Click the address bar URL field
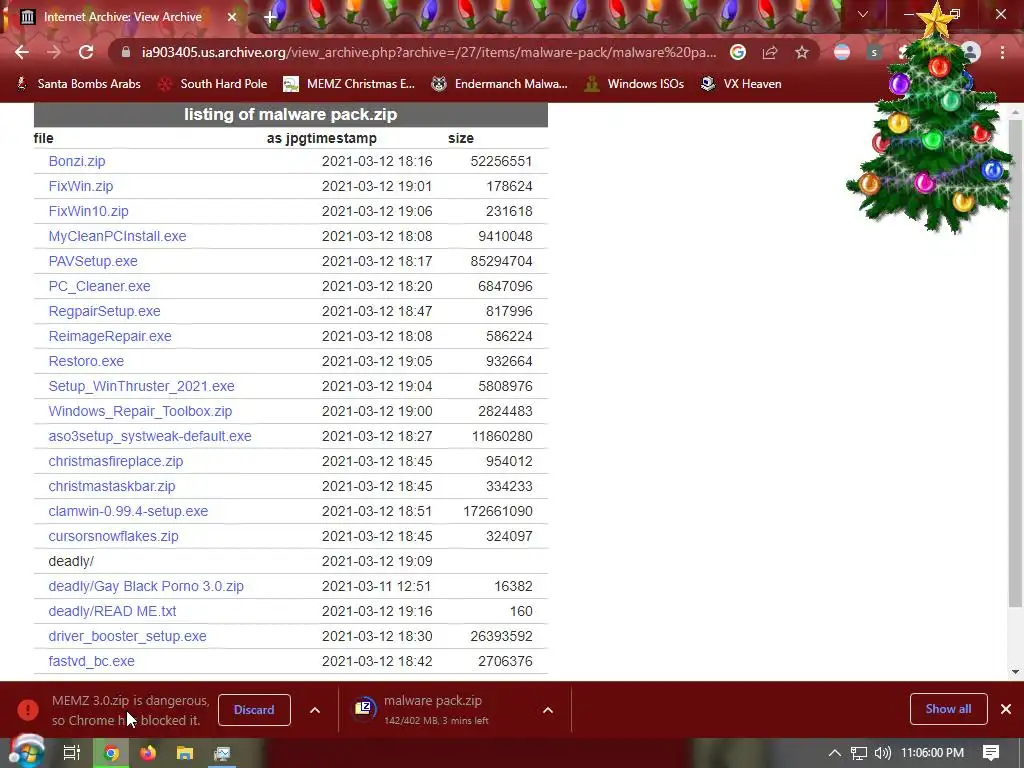The image size is (1024, 768). pyautogui.click(x=428, y=52)
